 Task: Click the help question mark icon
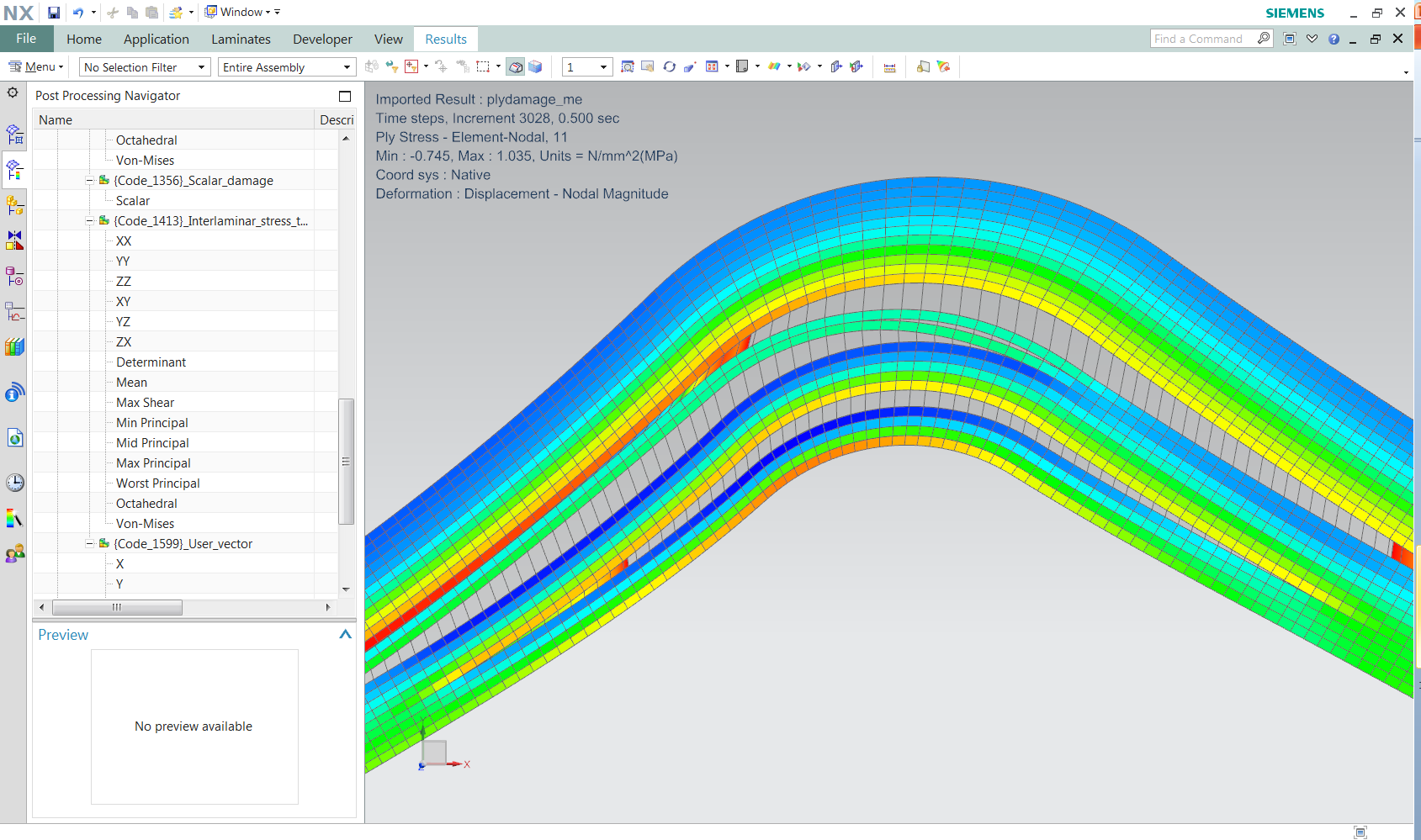click(1334, 39)
